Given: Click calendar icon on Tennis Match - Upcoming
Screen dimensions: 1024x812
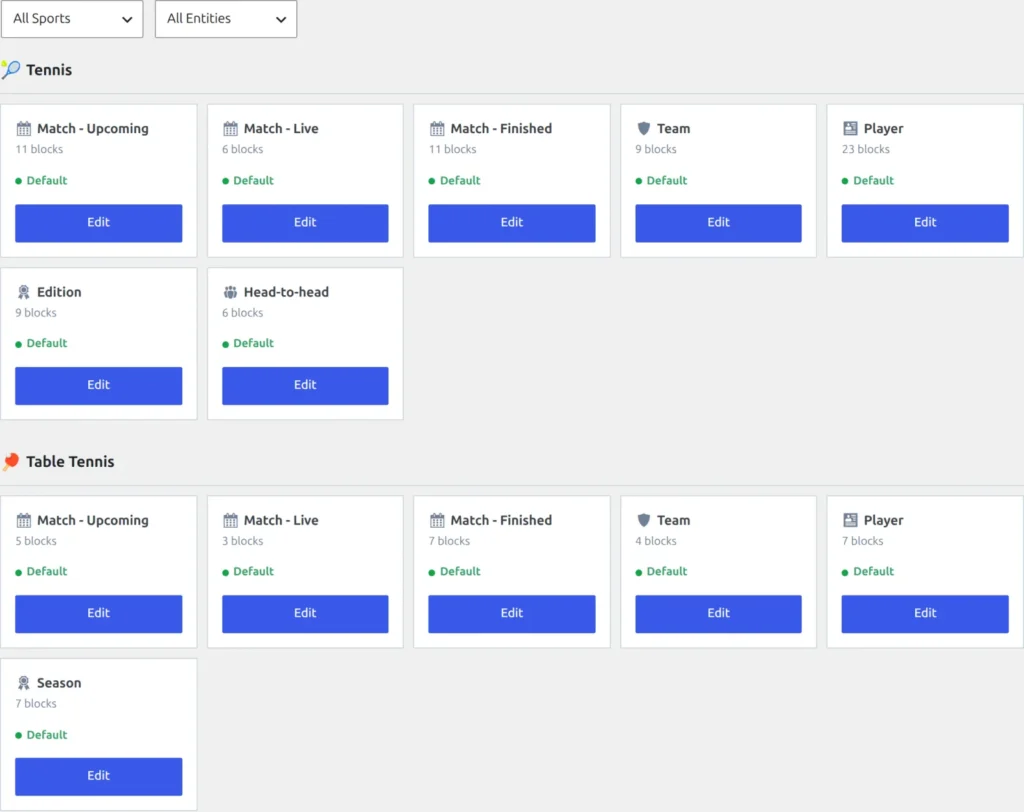Looking at the screenshot, I should (24, 128).
